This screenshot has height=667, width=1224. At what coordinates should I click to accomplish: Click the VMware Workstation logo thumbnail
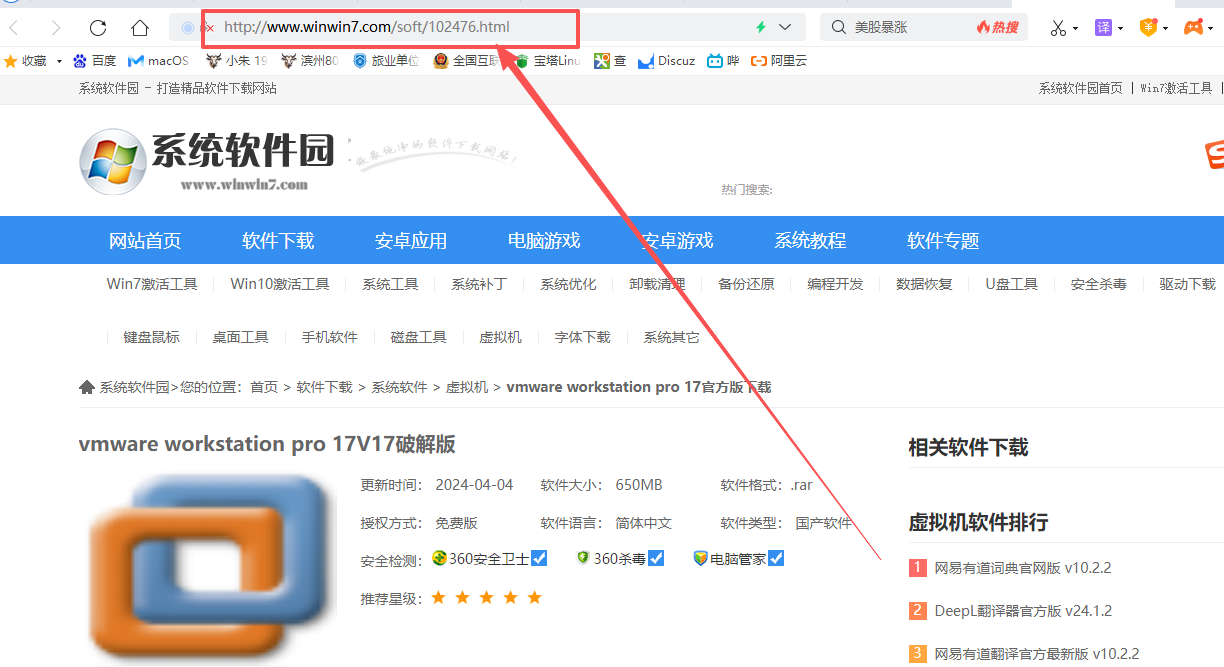[208, 568]
